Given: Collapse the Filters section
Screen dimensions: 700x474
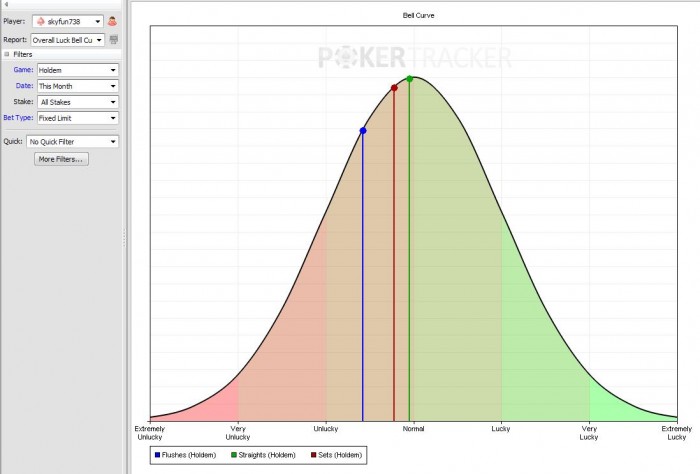Looking at the screenshot, I should tap(7, 54).
